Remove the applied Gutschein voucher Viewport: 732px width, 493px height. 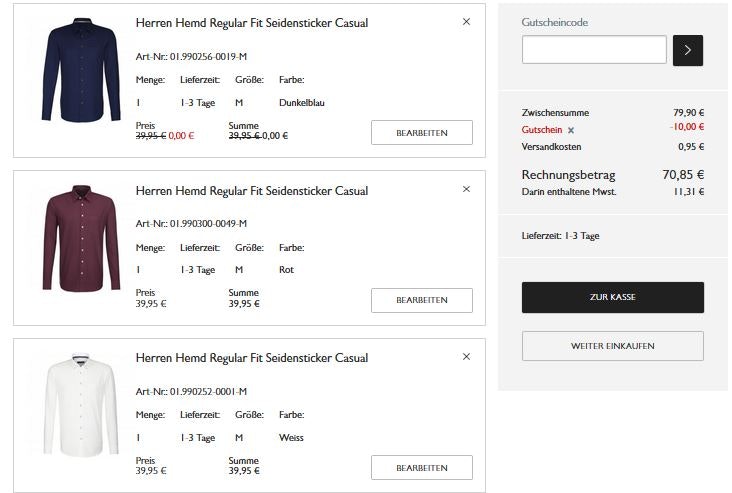click(x=571, y=130)
